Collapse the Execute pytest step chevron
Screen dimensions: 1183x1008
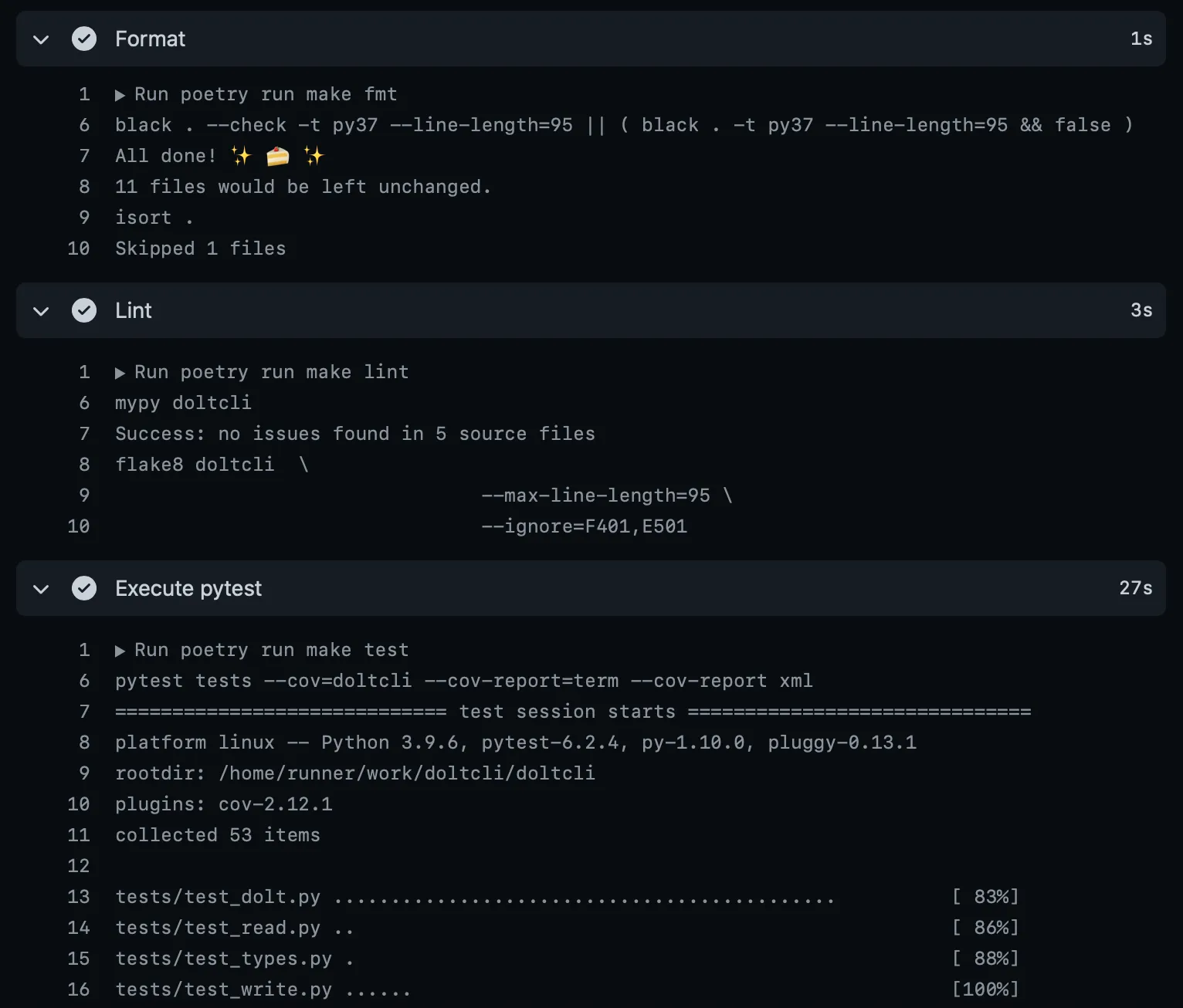coord(42,589)
